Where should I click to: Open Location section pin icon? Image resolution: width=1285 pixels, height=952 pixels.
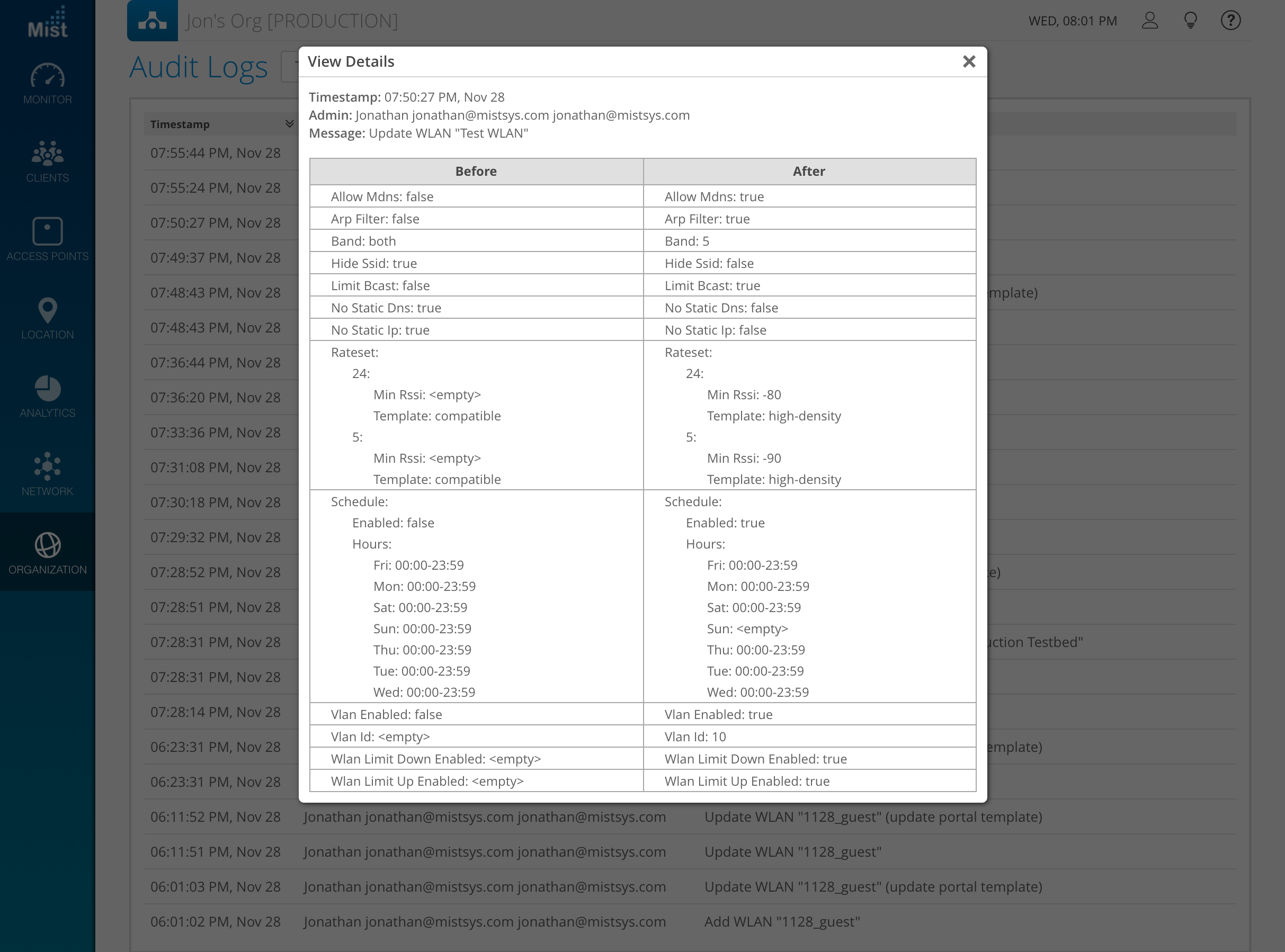(x=47, y=310)
